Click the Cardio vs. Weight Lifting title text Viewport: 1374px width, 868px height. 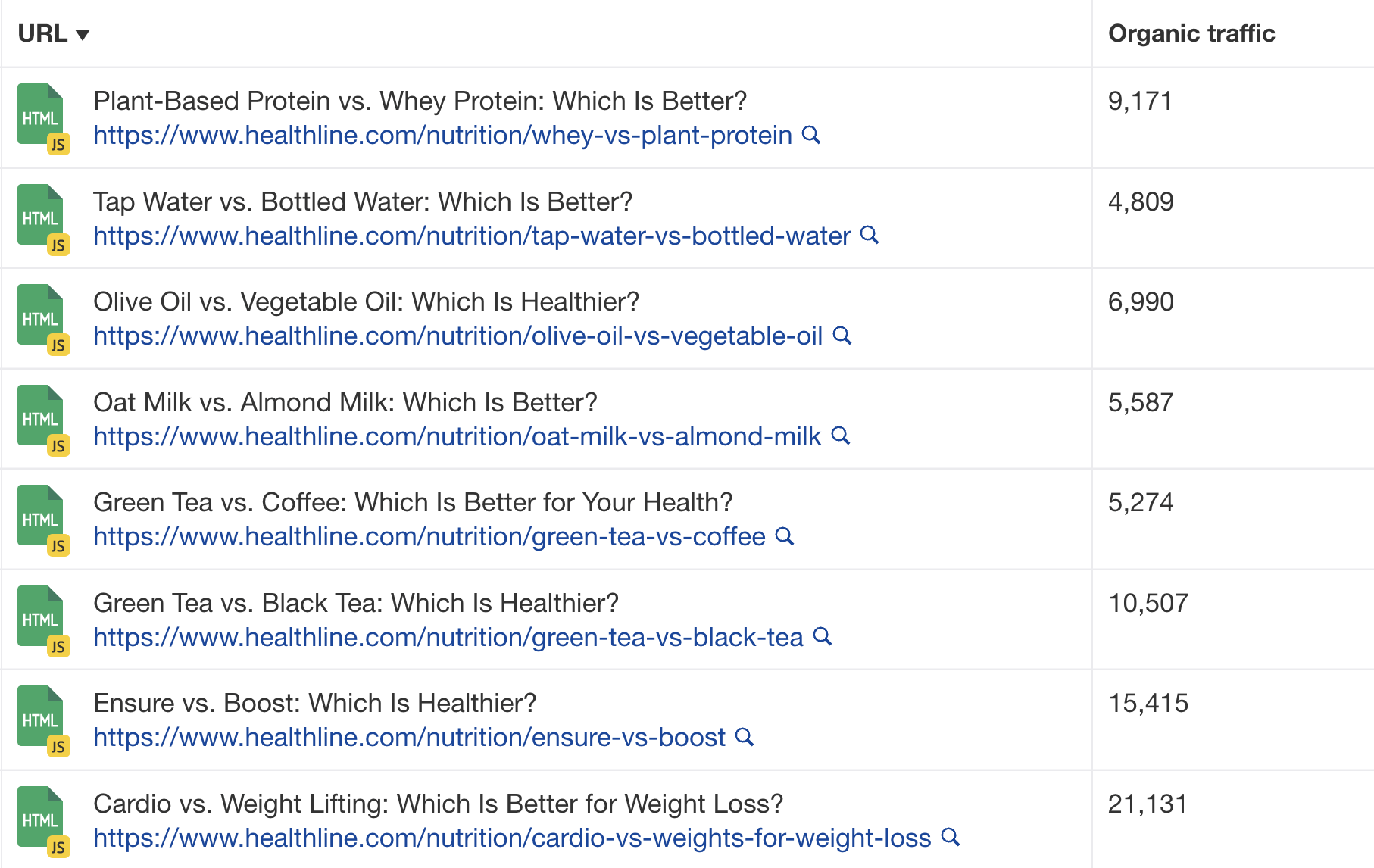439,804
